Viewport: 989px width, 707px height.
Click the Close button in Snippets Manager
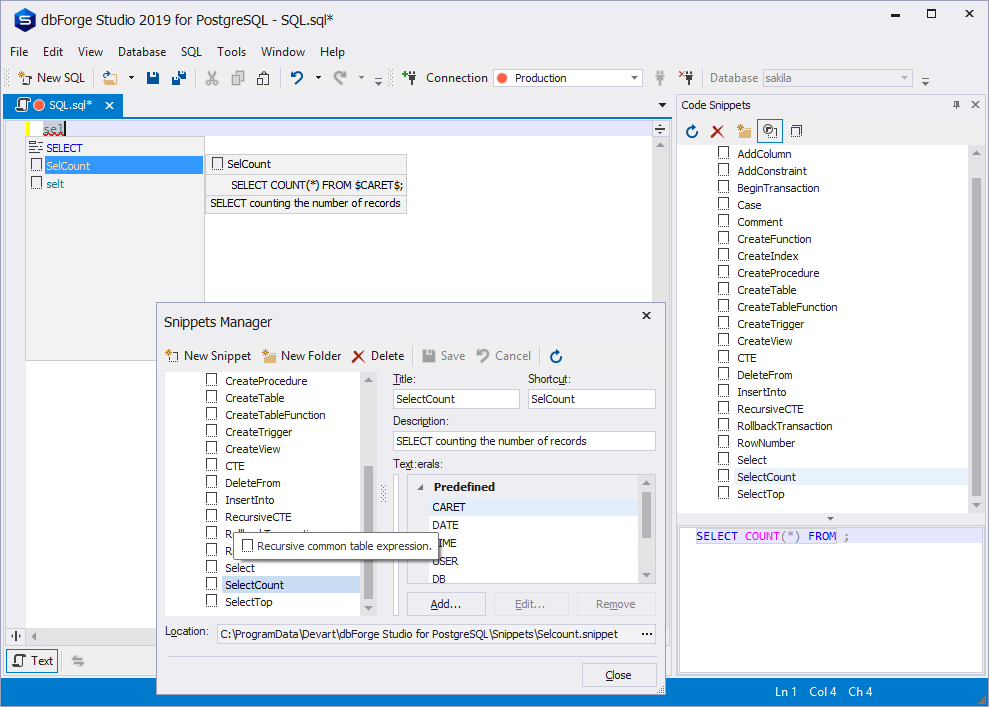(x=619, y=675)
